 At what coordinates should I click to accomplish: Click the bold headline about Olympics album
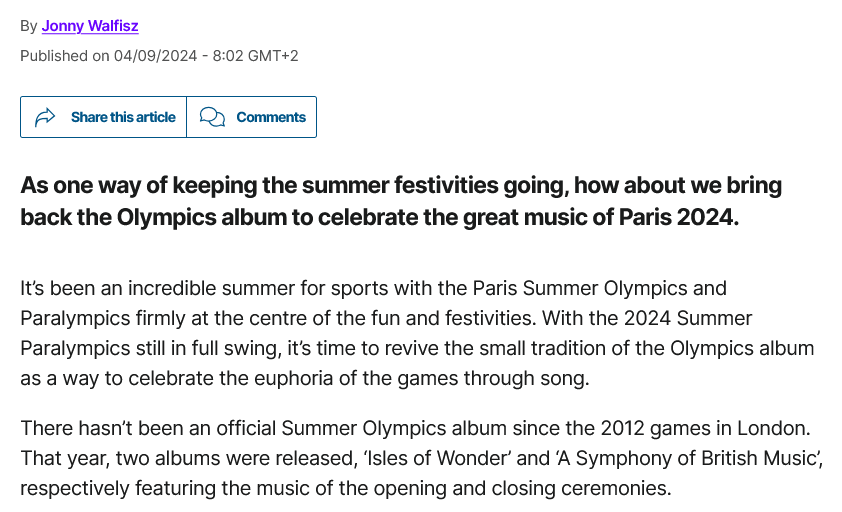pos(401,201)
